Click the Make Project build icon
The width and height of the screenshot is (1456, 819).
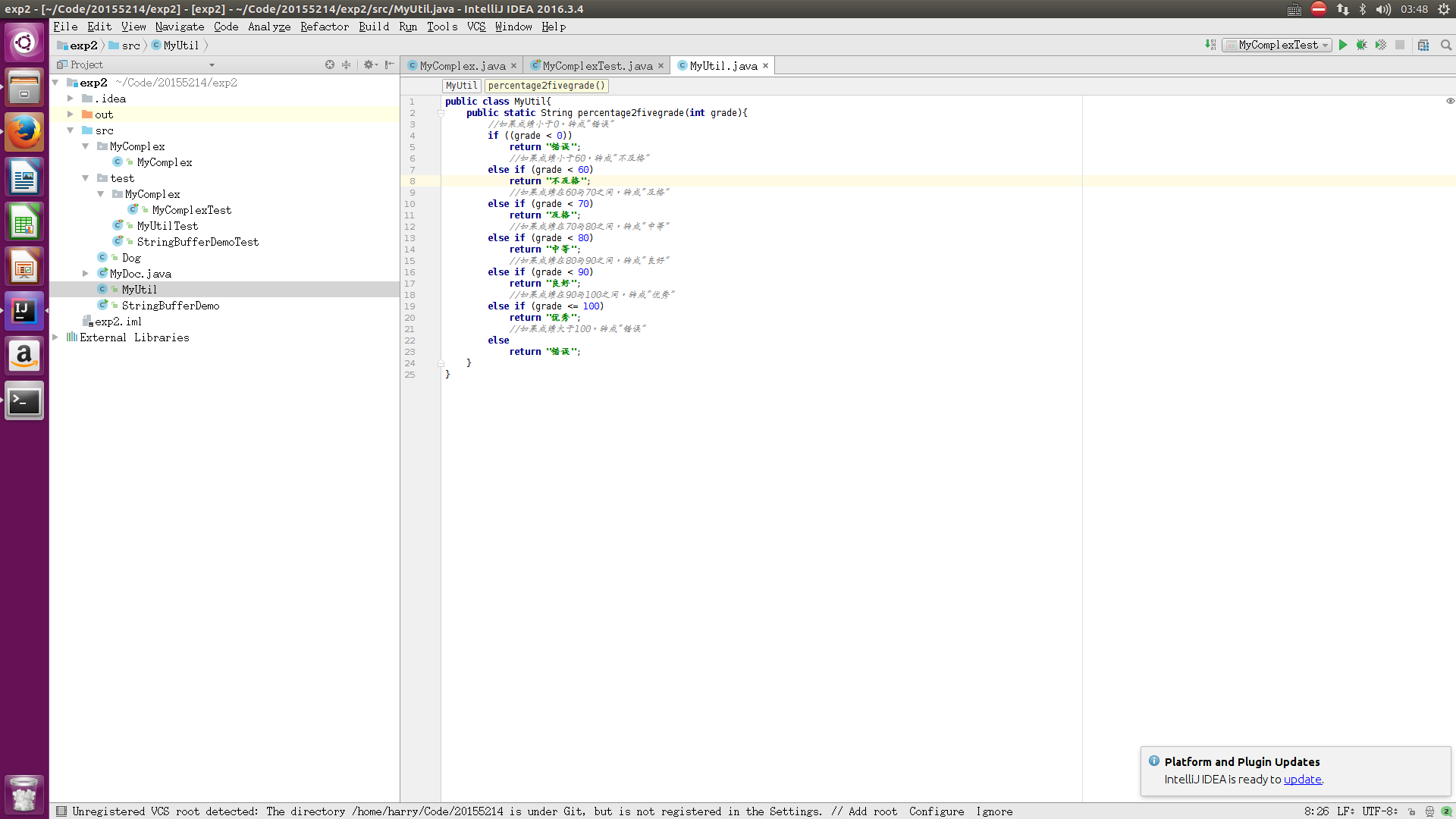[x=1210, y=45]
